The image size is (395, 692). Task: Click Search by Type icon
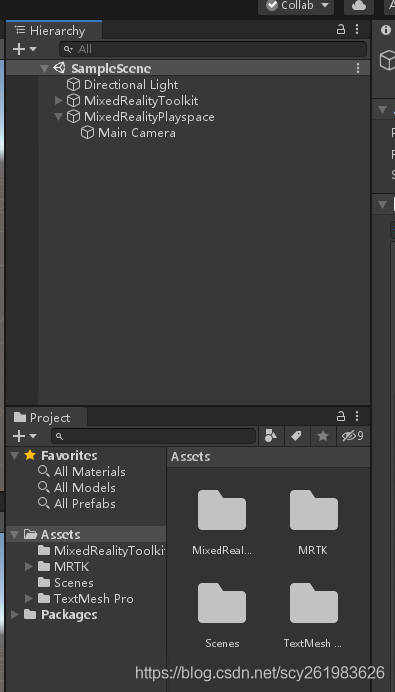tap(271, 436)
